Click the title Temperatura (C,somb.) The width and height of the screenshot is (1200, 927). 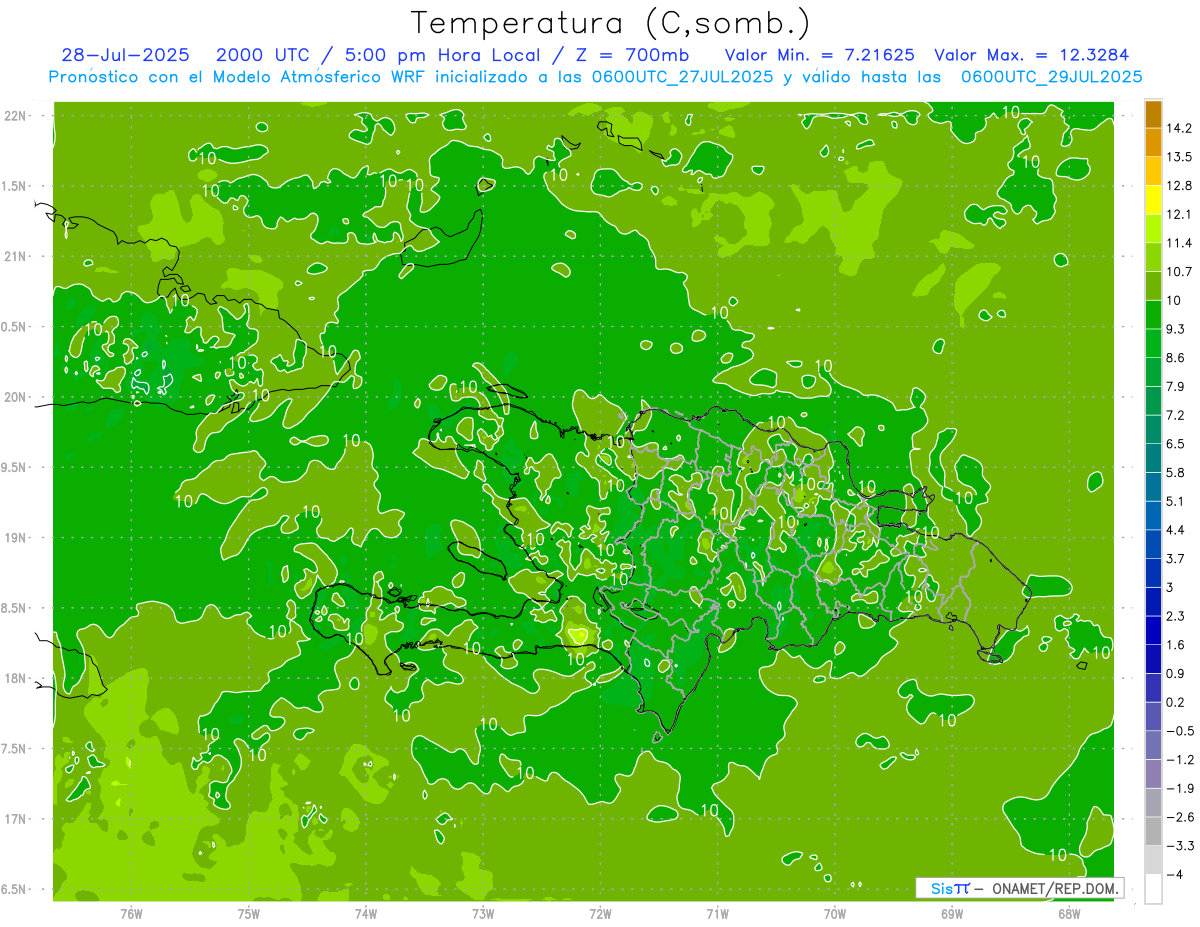pyautogui.click(x=611, y=23)
